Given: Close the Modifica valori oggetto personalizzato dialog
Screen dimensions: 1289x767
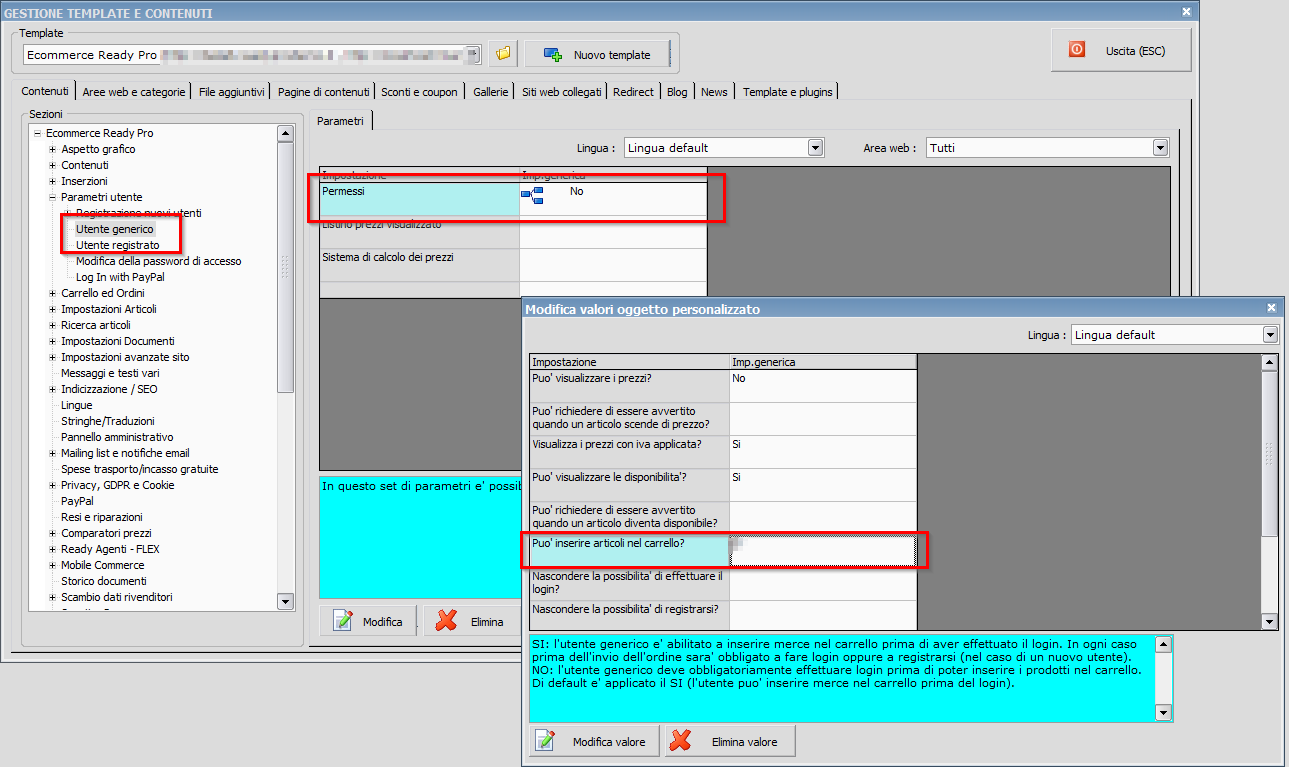Looking at the screenshot, I should [x=1271, y=309].
